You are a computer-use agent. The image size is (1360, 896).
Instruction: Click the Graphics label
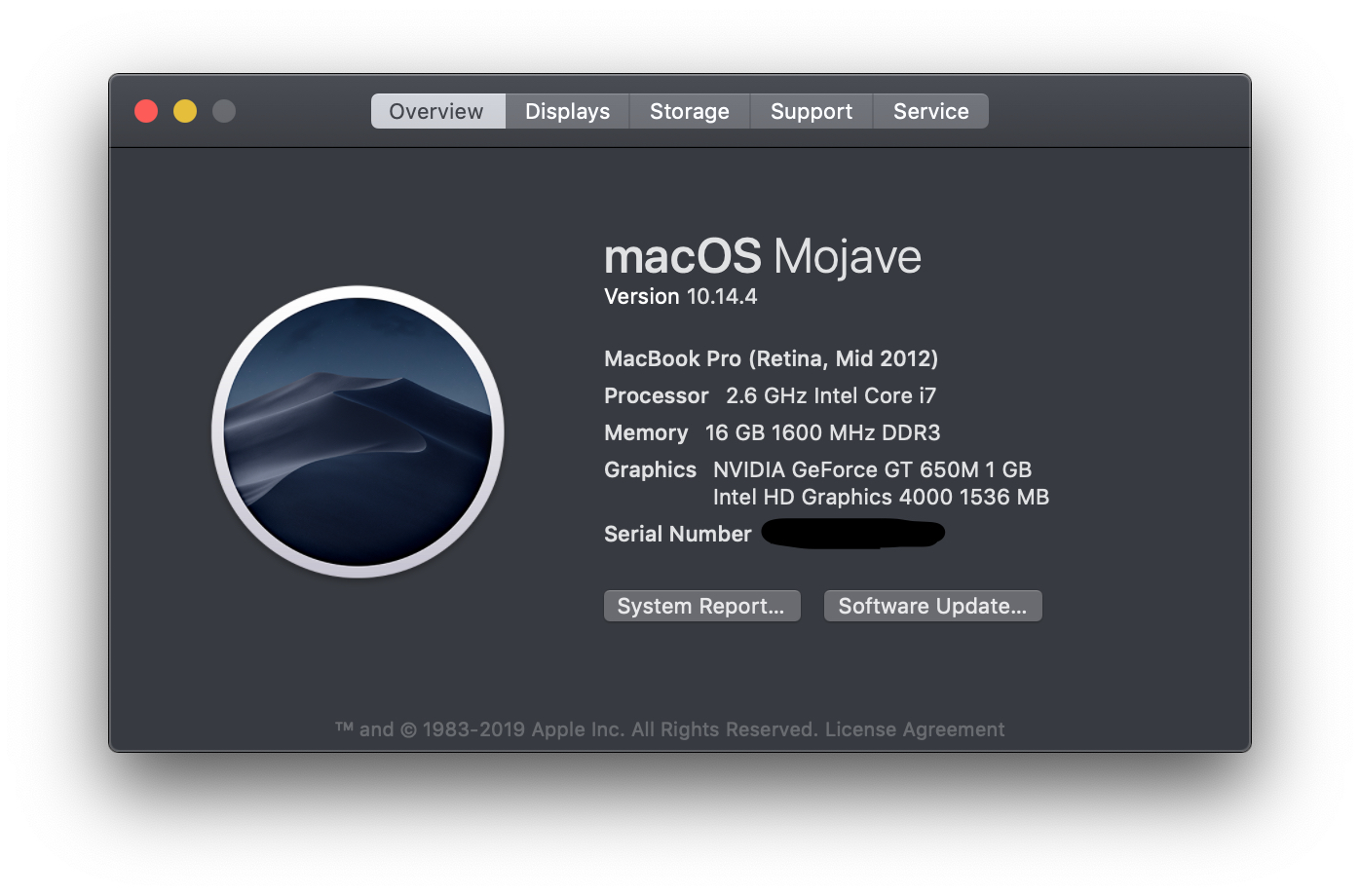pos(650,470)
